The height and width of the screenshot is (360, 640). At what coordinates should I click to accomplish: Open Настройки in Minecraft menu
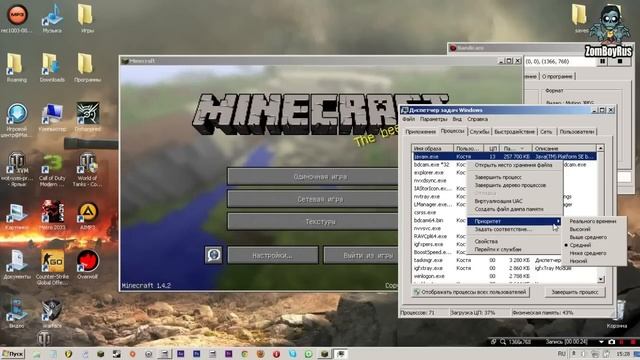(273, 255)
